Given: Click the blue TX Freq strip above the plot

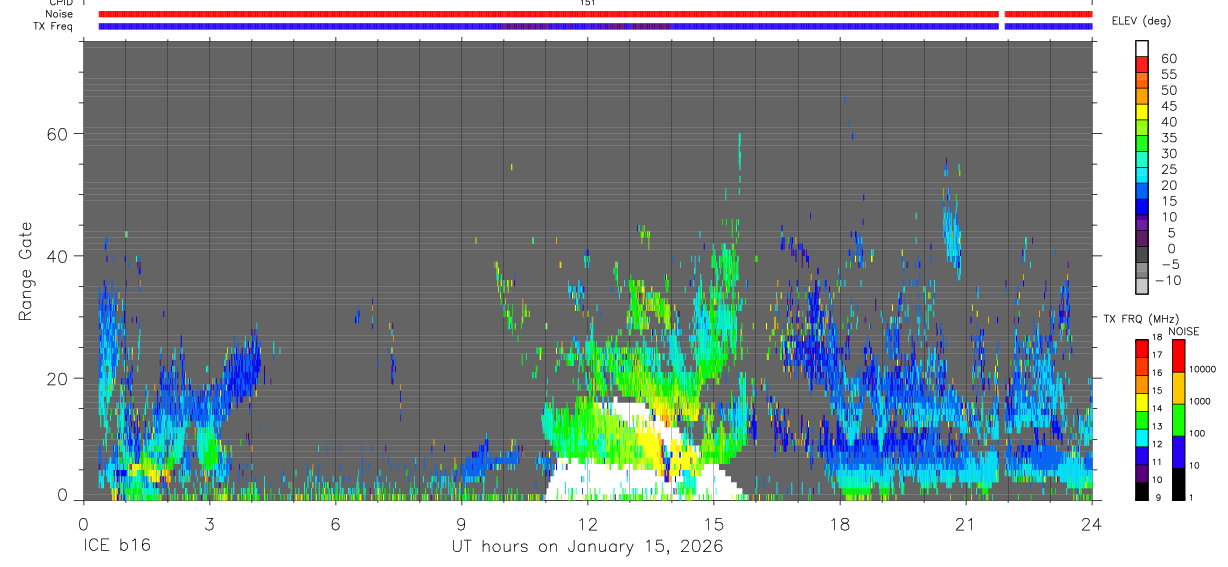Looking at the screenshot, I should point(595,26).
